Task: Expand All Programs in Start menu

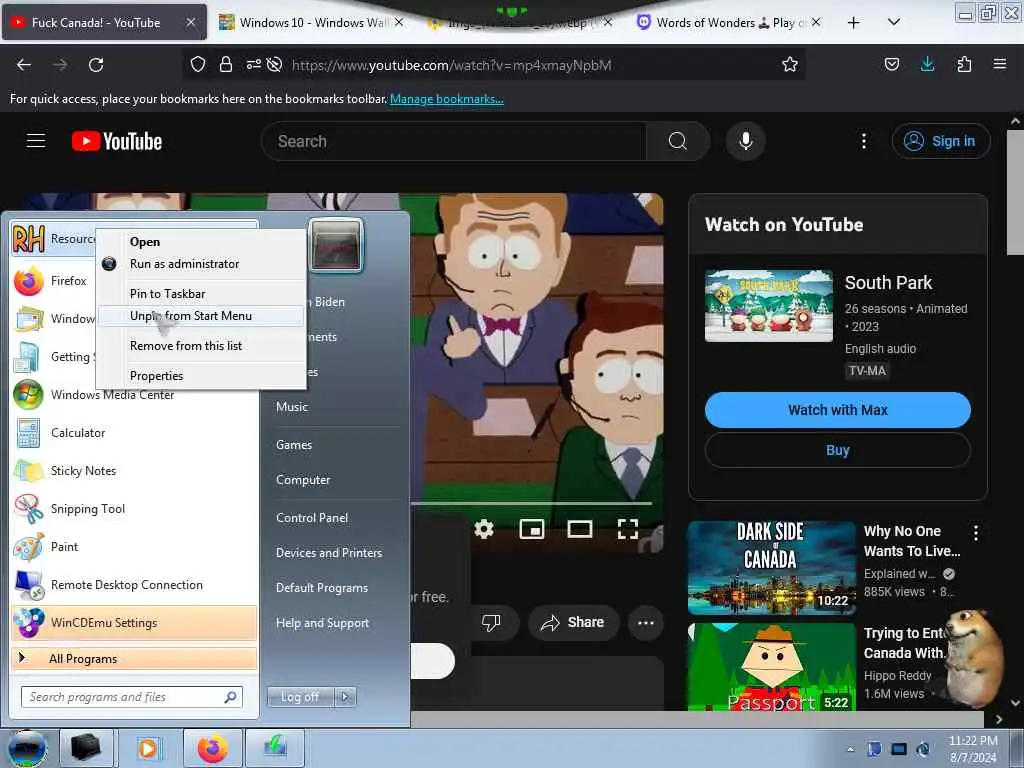Action: coord(135,658)
